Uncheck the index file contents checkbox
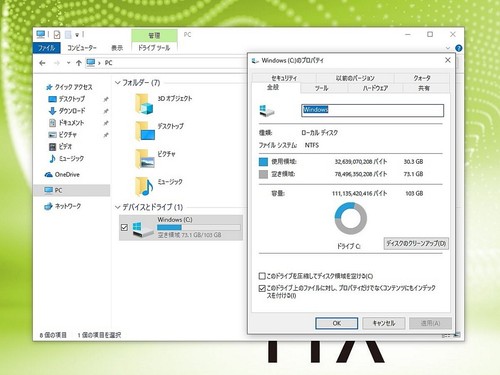Screen dimensions: 500x375 click(262, 288)
